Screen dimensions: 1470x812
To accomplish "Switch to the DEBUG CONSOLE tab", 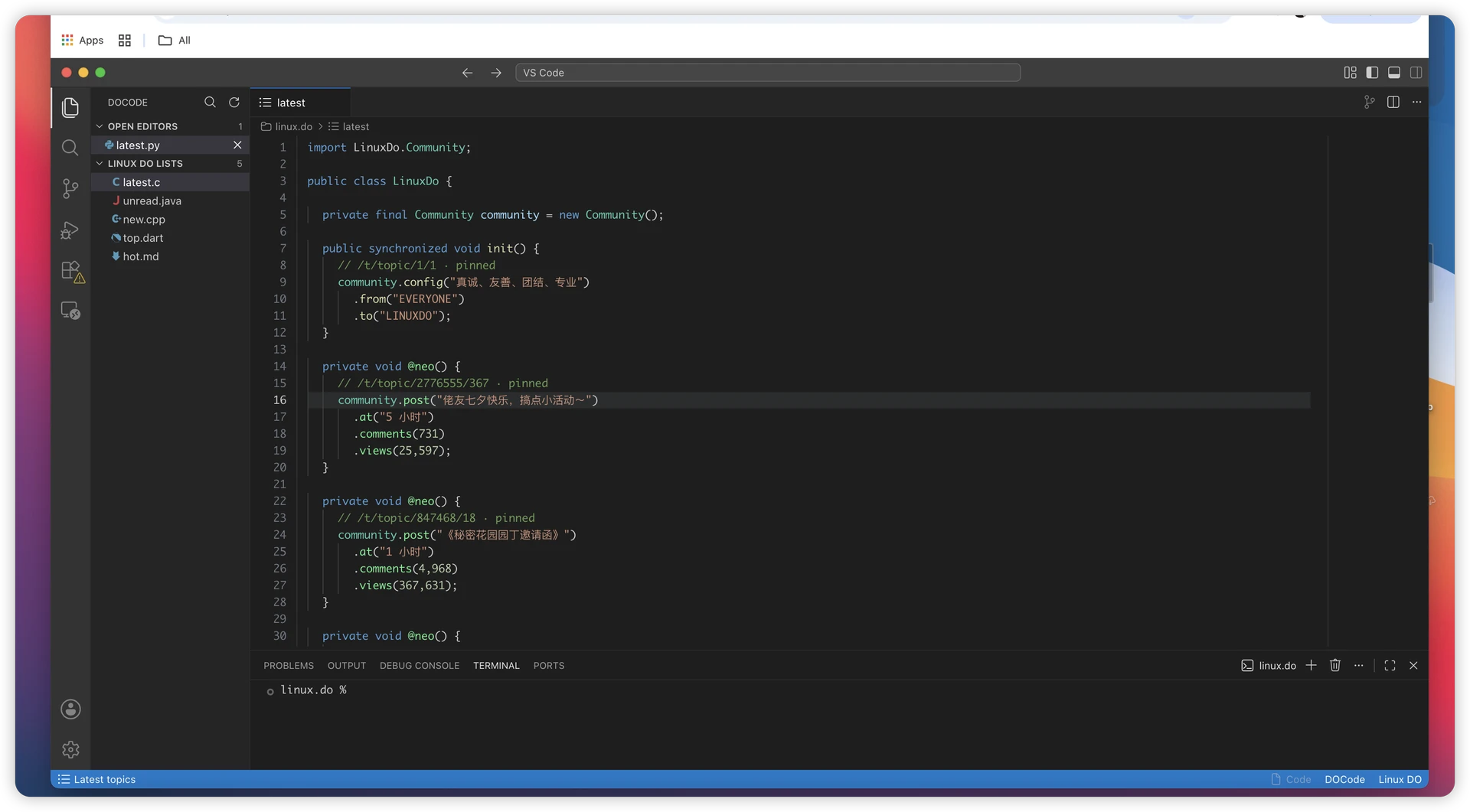I will click(420, 666).
